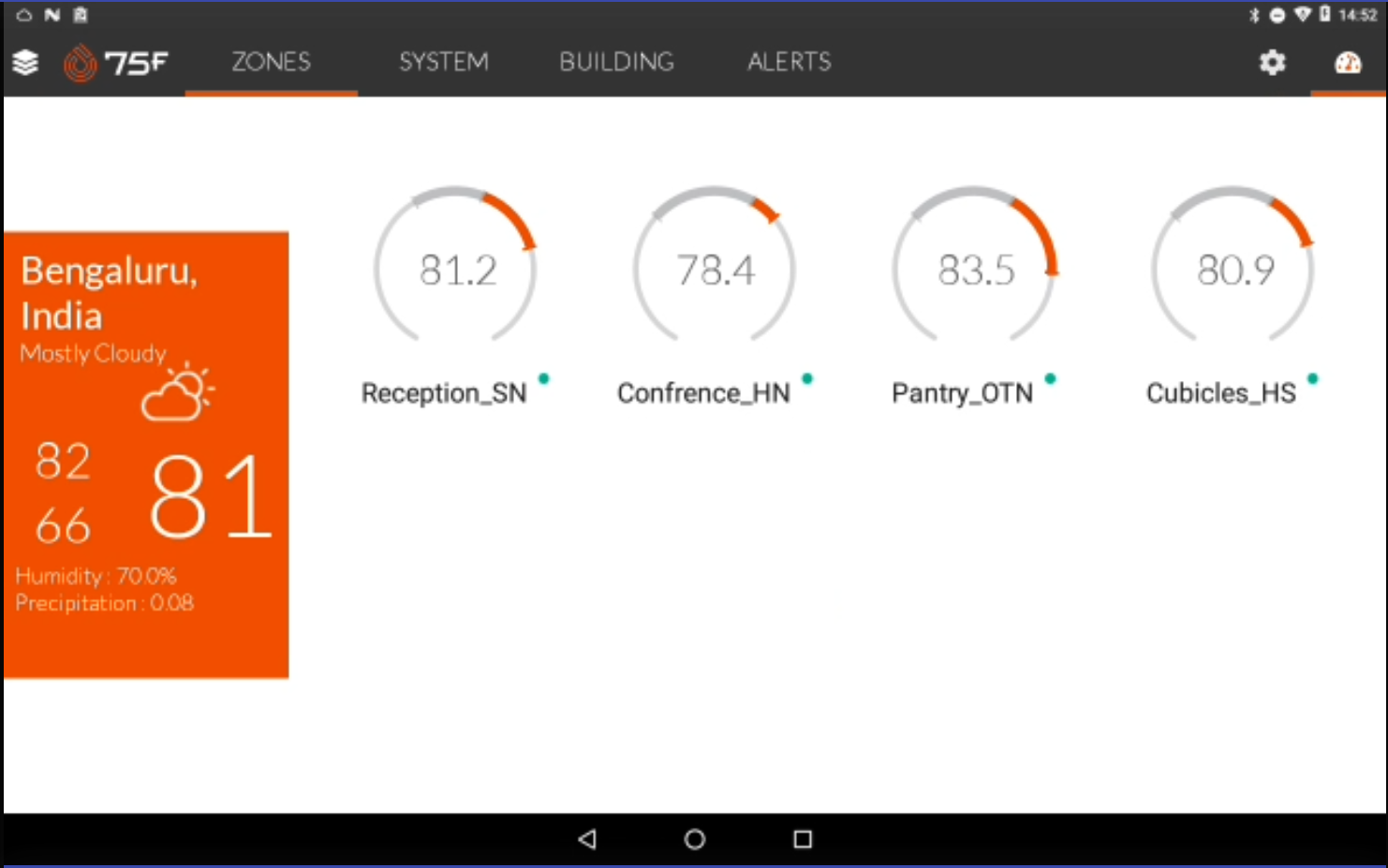Click Pantry_OTN green status dot

coord(1050,378)
